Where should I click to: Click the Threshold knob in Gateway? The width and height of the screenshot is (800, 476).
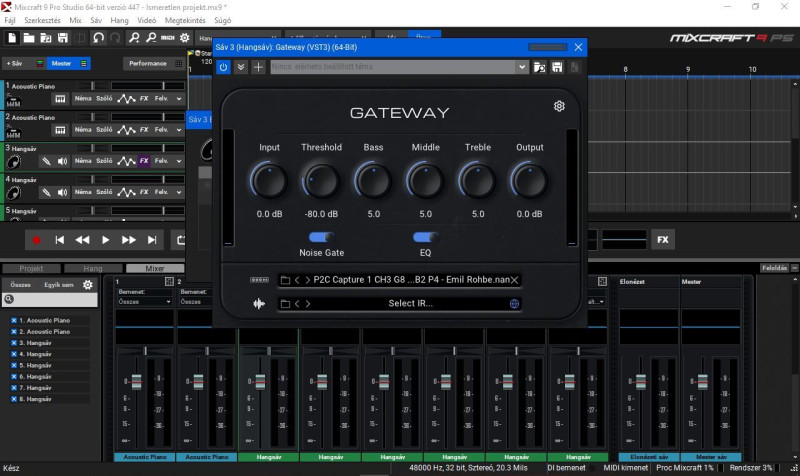click(321, 181)
